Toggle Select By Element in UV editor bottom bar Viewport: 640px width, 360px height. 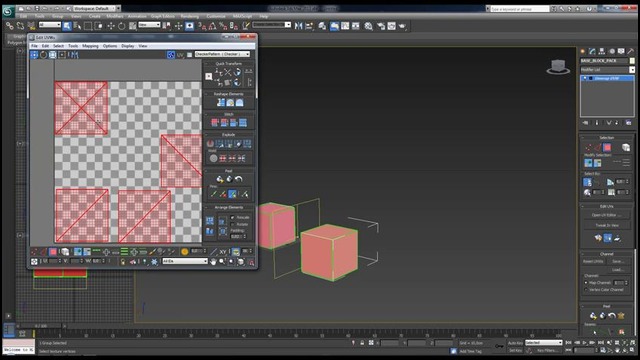65,252
